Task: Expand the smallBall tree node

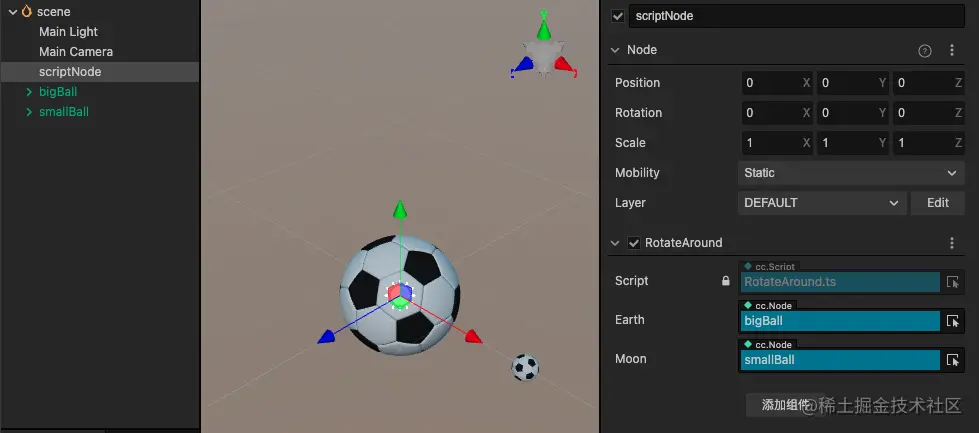Action: point(29,112)
